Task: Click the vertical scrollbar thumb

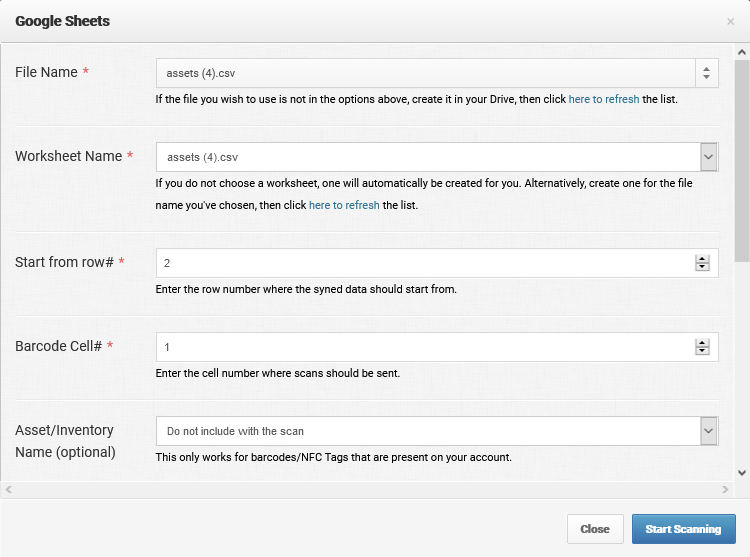Action: click(742, 161)
